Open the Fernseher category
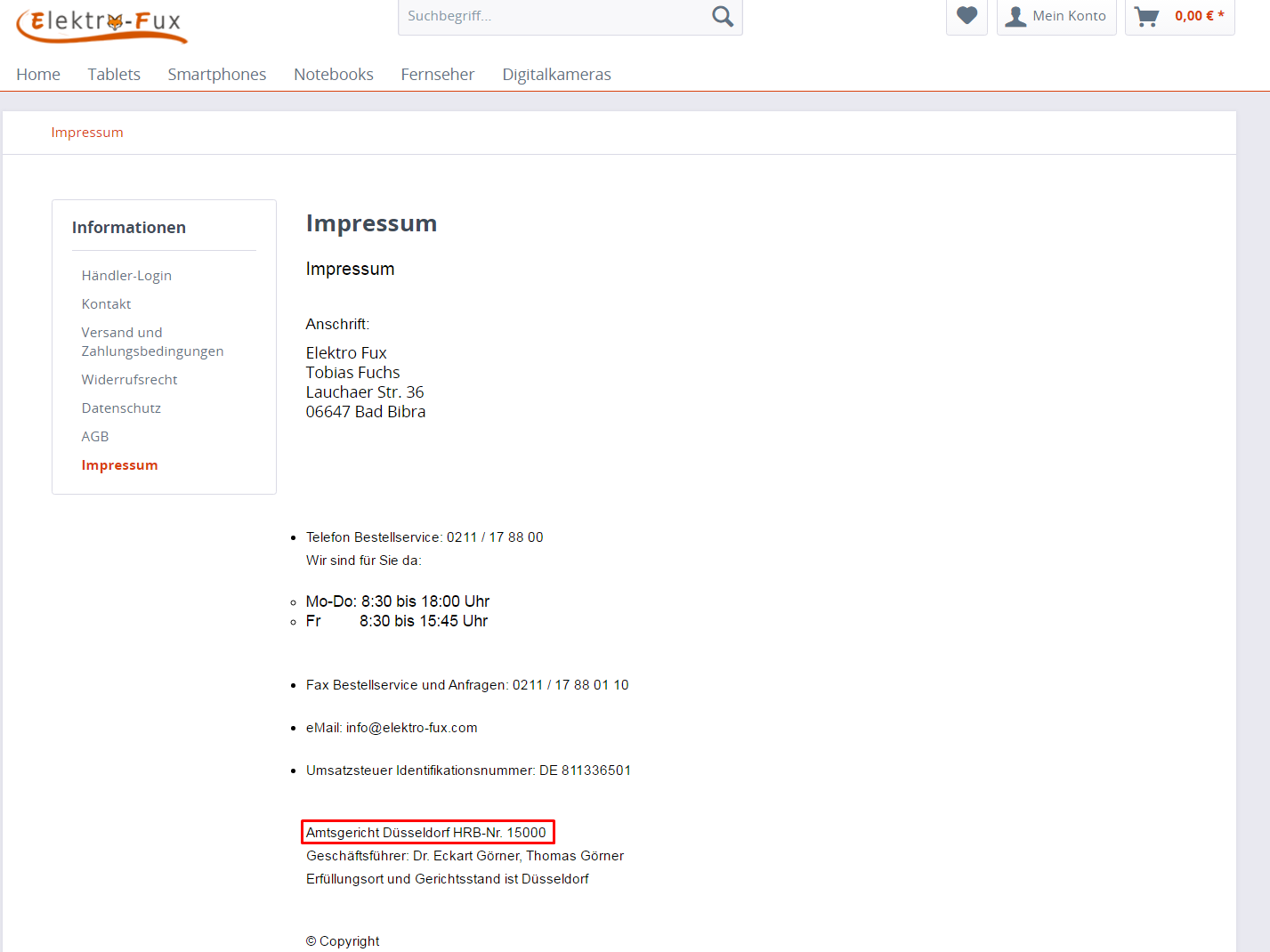 click(x=438, y=75)
